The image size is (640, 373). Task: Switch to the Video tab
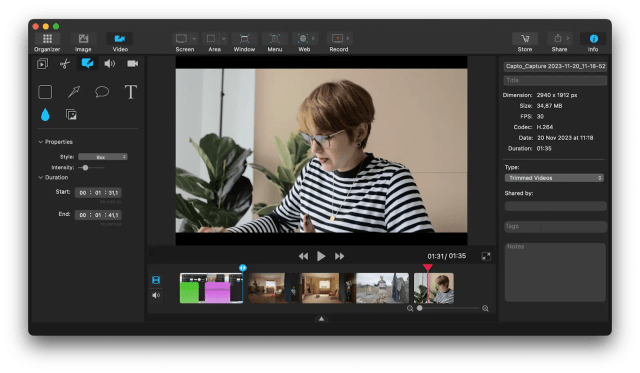pyautogui.click(x=120, y=42)
